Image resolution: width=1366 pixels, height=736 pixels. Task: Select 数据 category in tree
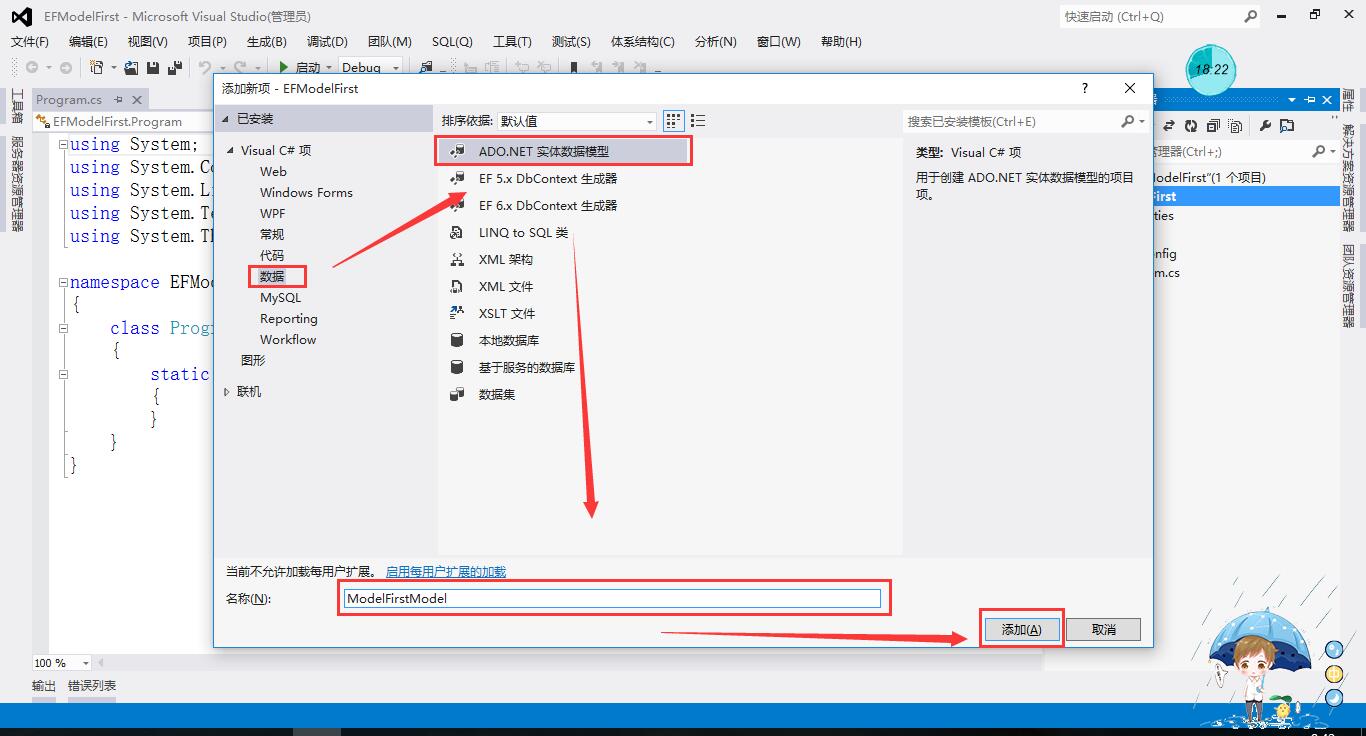(x=272, y=276)
